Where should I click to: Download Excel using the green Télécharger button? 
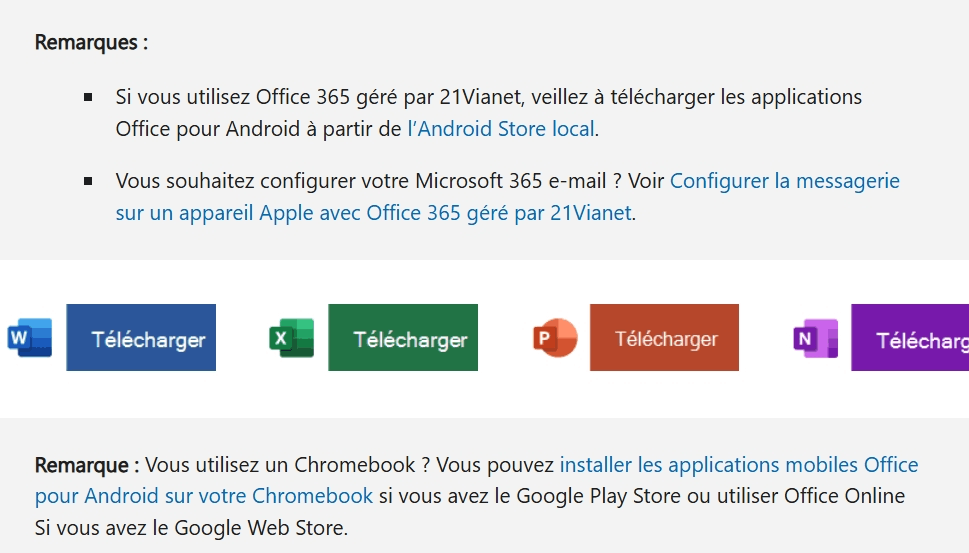(403, 337)
